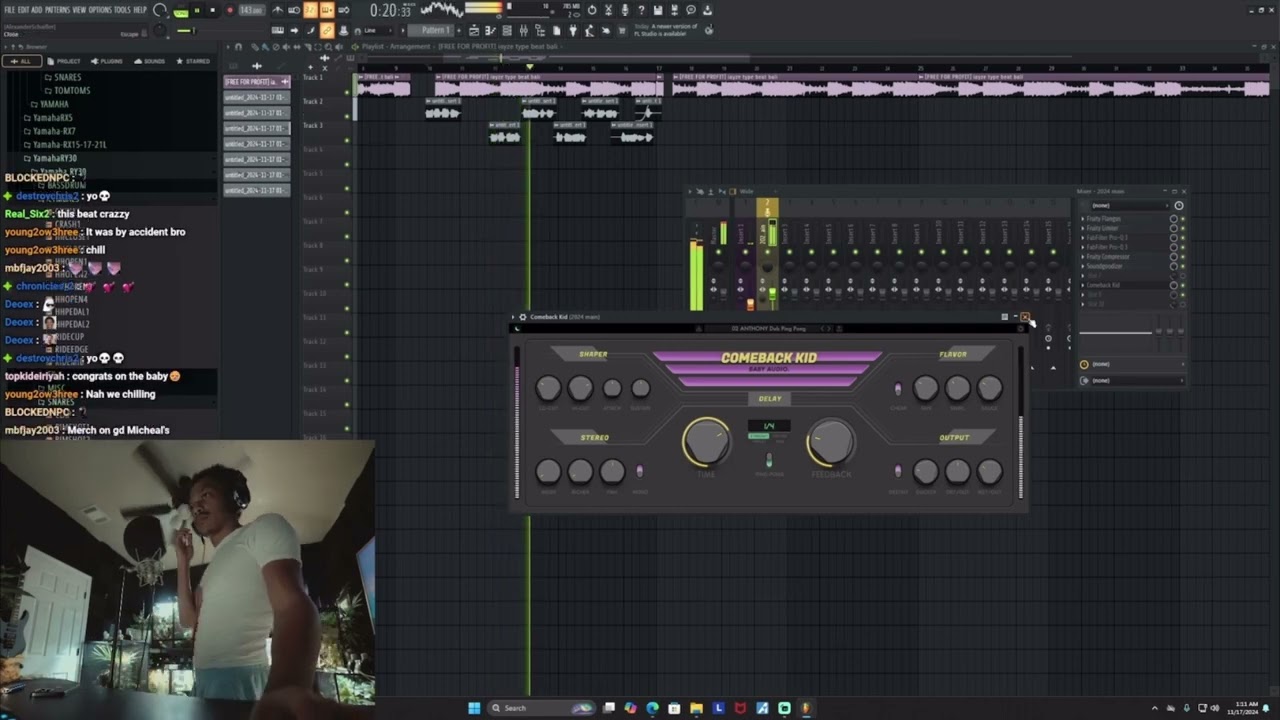1280x720 pixels.
Task: Expand the Comeback Kid window menu arrow
Action: 513,317
